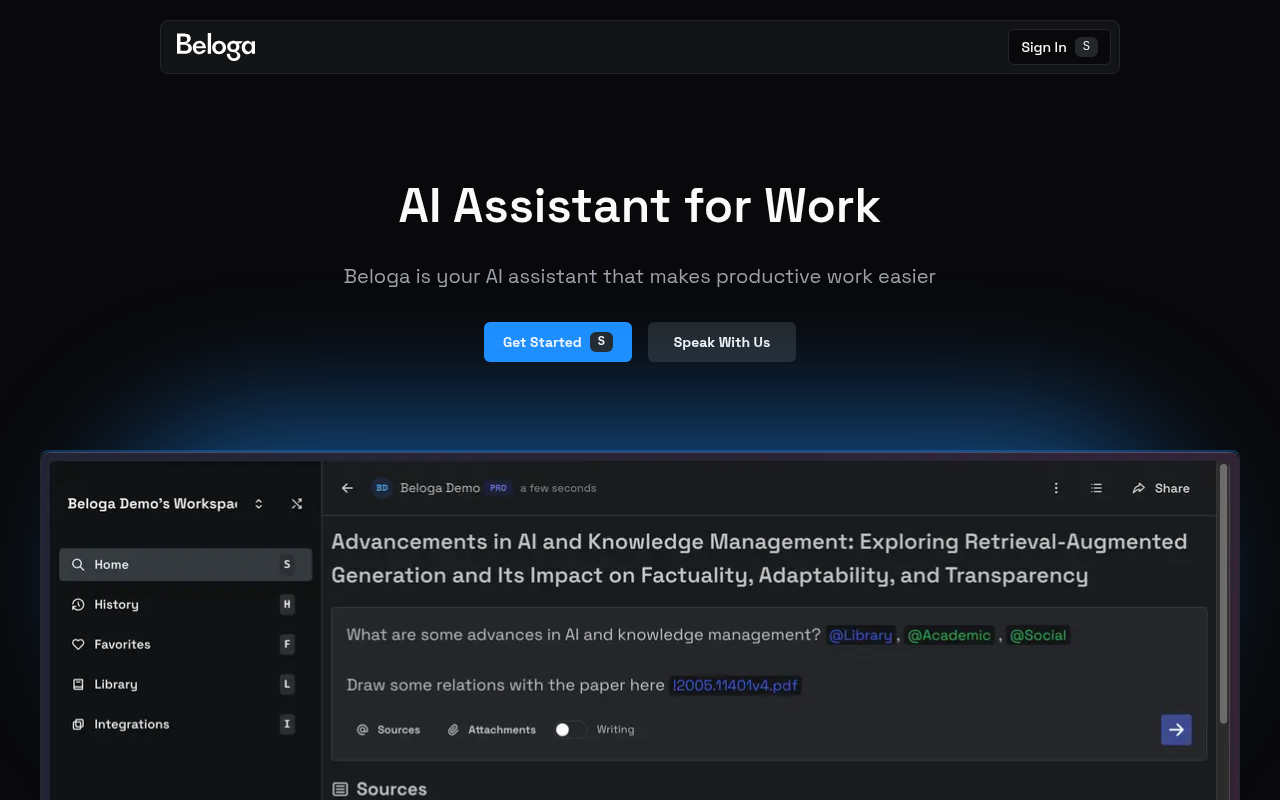Viewport: 1280px width, 800px height.
Task: Click the back arrow next to Beloga Demo
Action: (x=347, y=488)
